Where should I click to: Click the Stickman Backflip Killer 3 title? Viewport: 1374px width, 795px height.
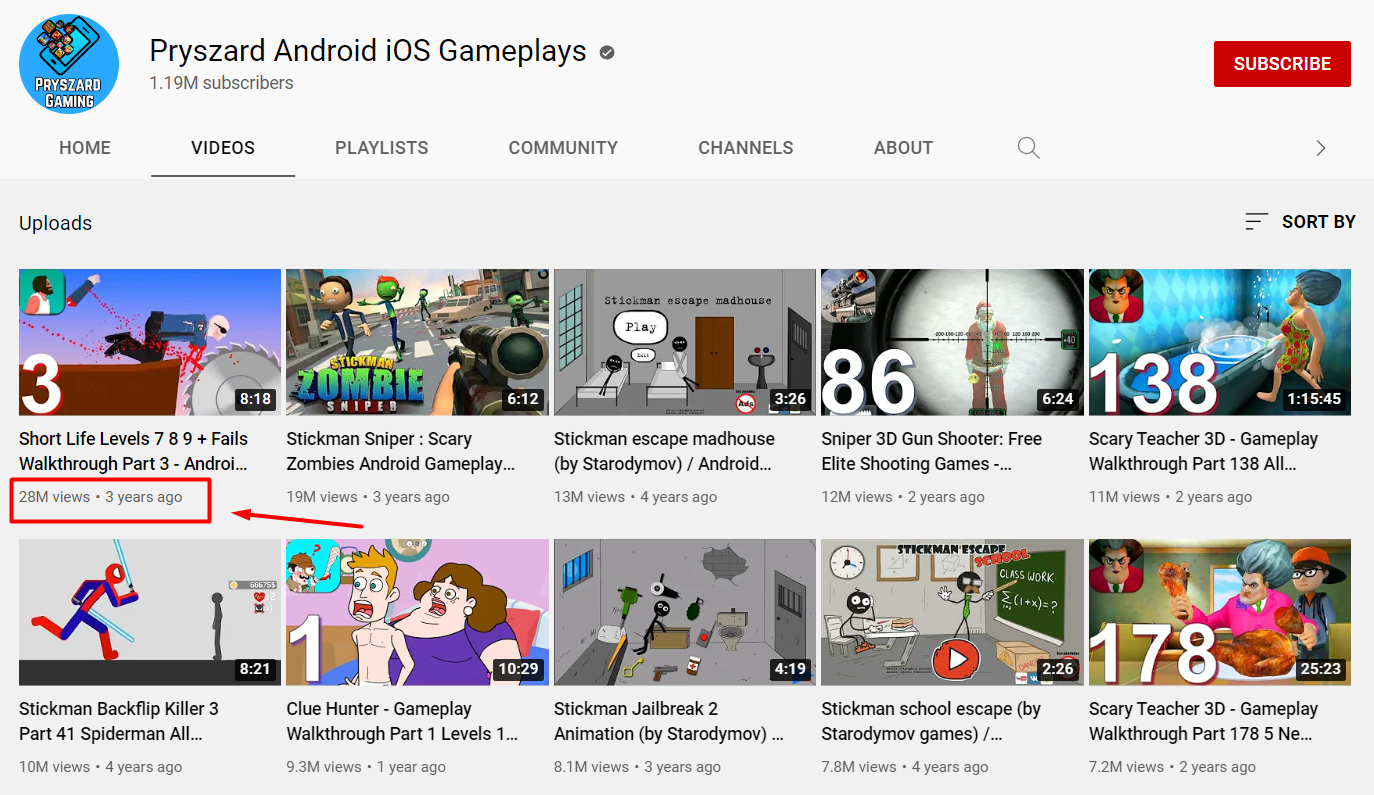[119, 721]
